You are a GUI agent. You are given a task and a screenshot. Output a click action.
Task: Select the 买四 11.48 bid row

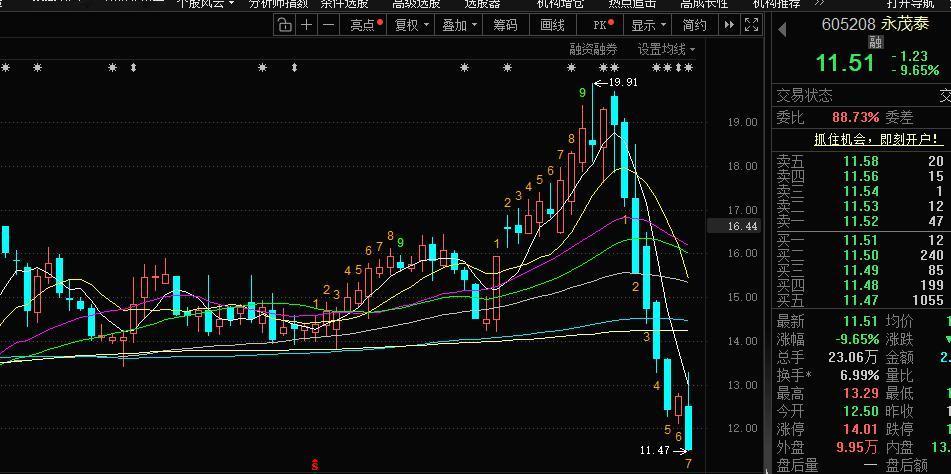point(861,285)
